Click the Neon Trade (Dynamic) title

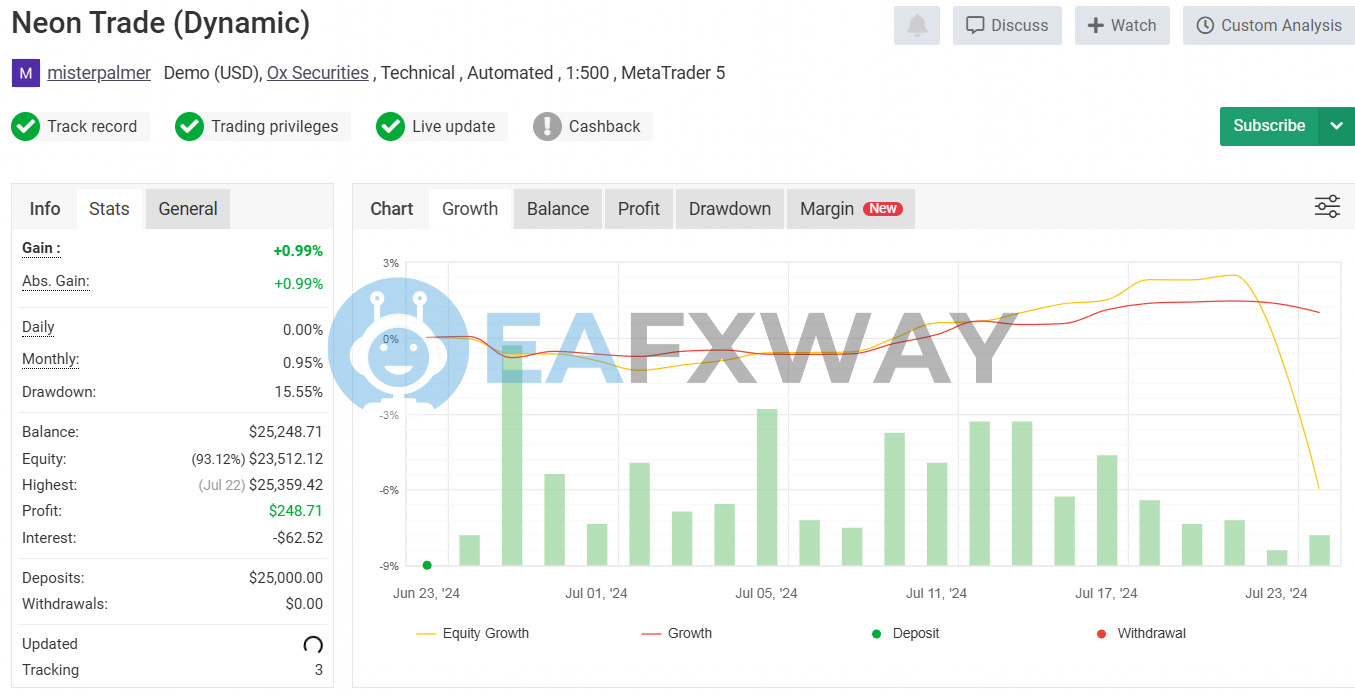(x=161, y=23)
